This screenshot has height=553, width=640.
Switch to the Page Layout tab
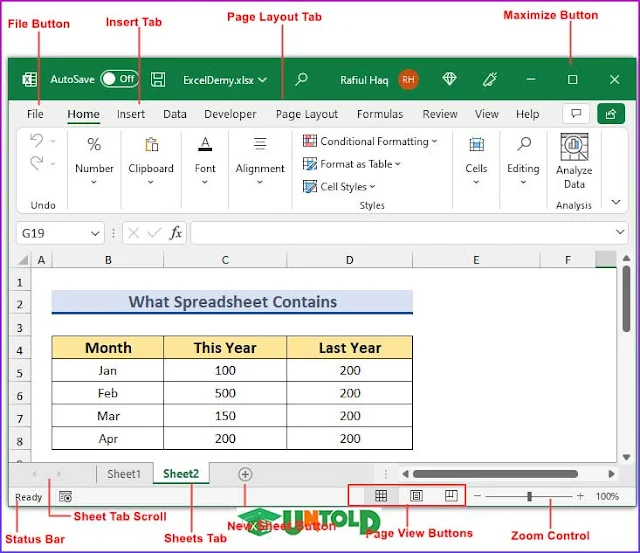coord(307,114)
